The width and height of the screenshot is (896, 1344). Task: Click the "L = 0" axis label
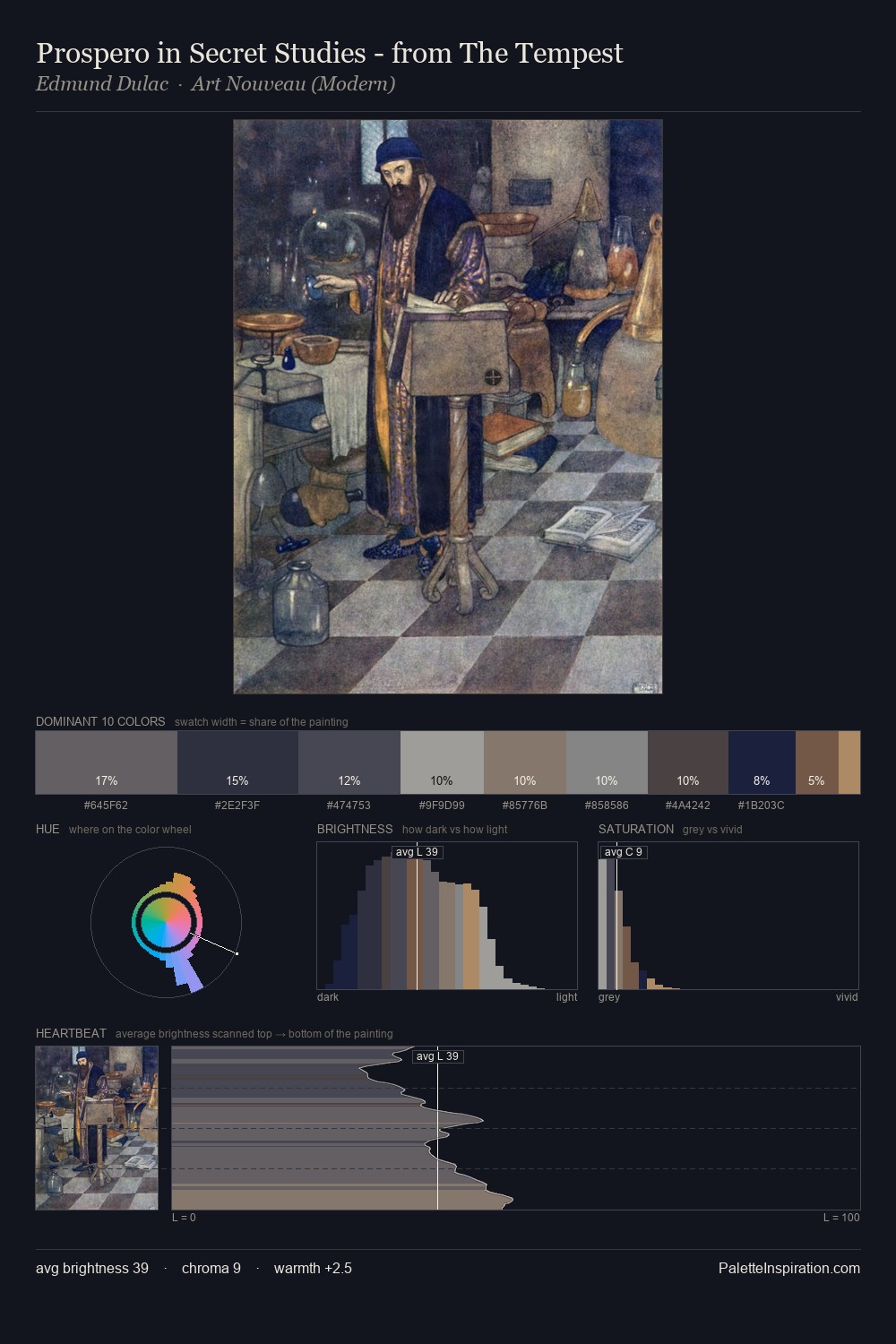coord(184,1218)
